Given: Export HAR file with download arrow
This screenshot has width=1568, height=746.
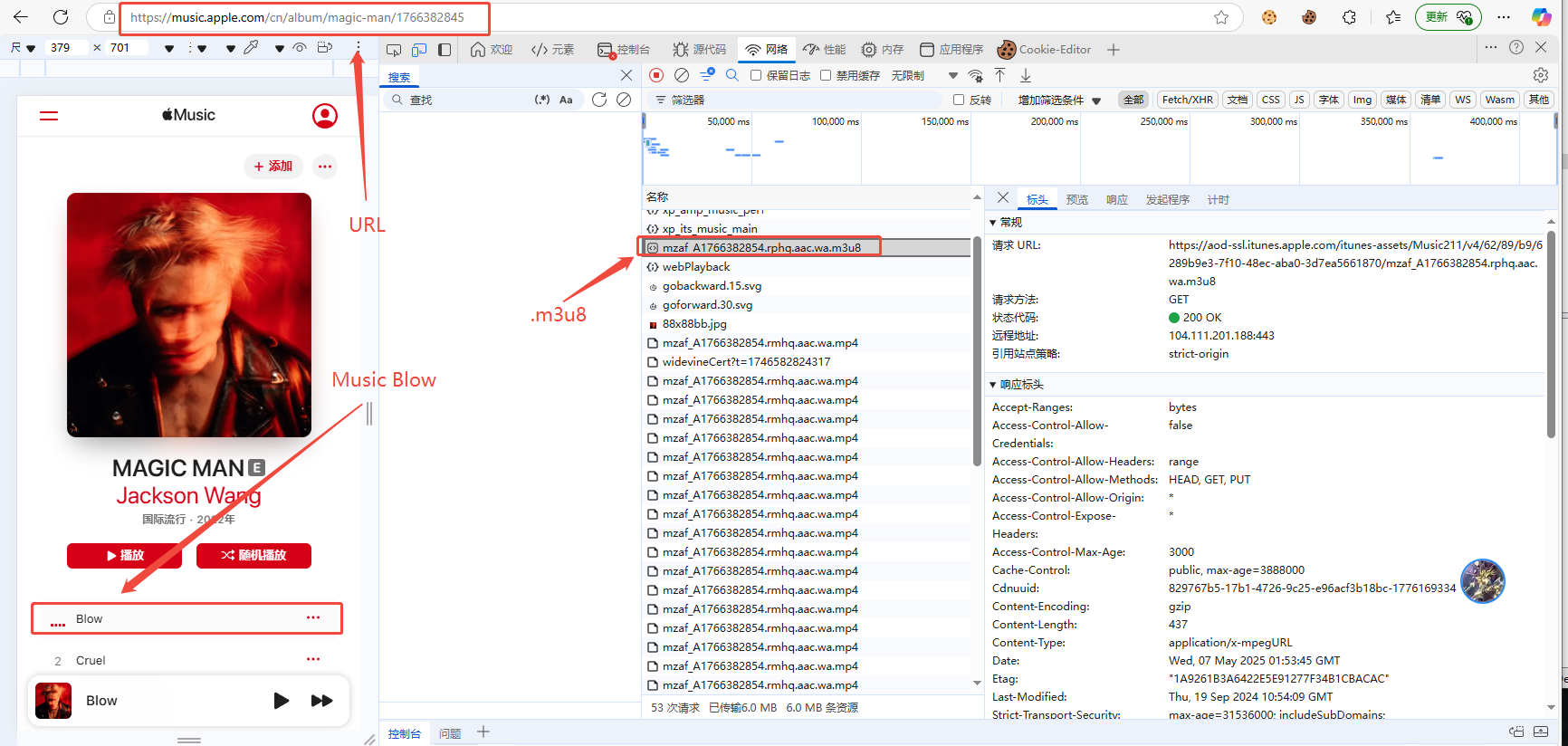Looking at the screenshot, I should tap(1026, 75).
